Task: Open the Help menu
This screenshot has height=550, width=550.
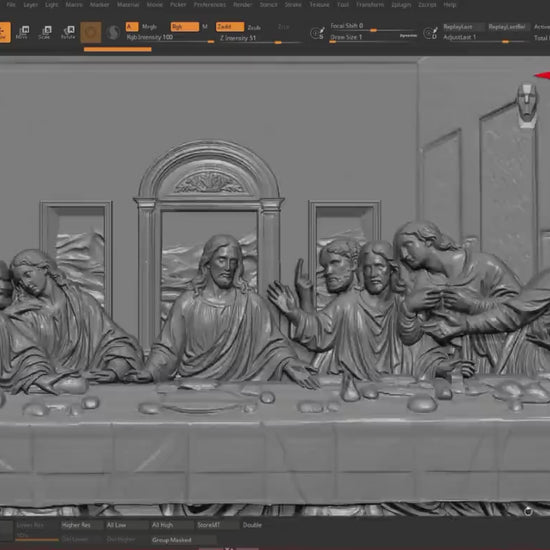Action: (x=450, y=5)
